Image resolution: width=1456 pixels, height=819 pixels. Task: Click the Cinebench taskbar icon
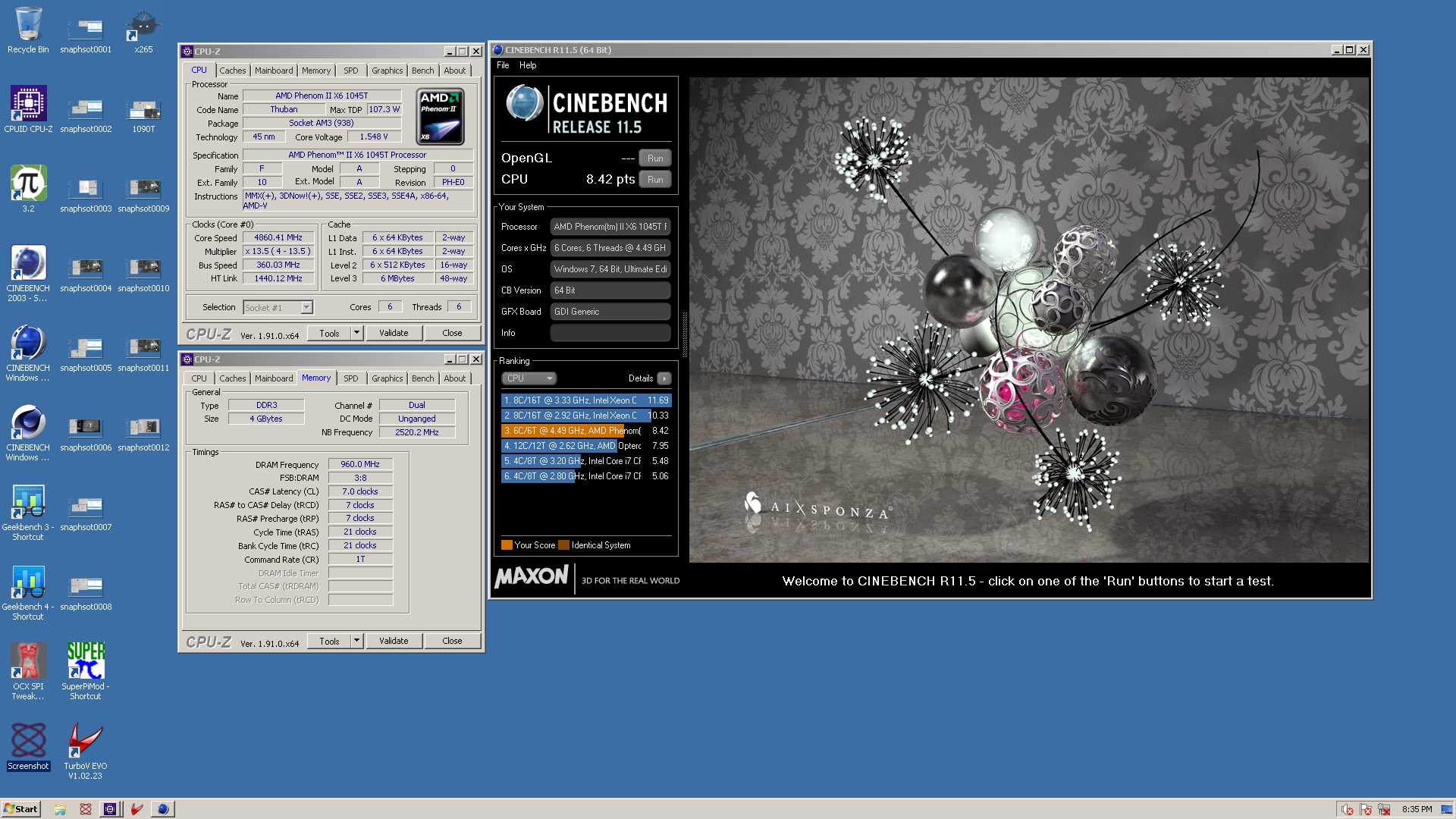tap(162, 809)
